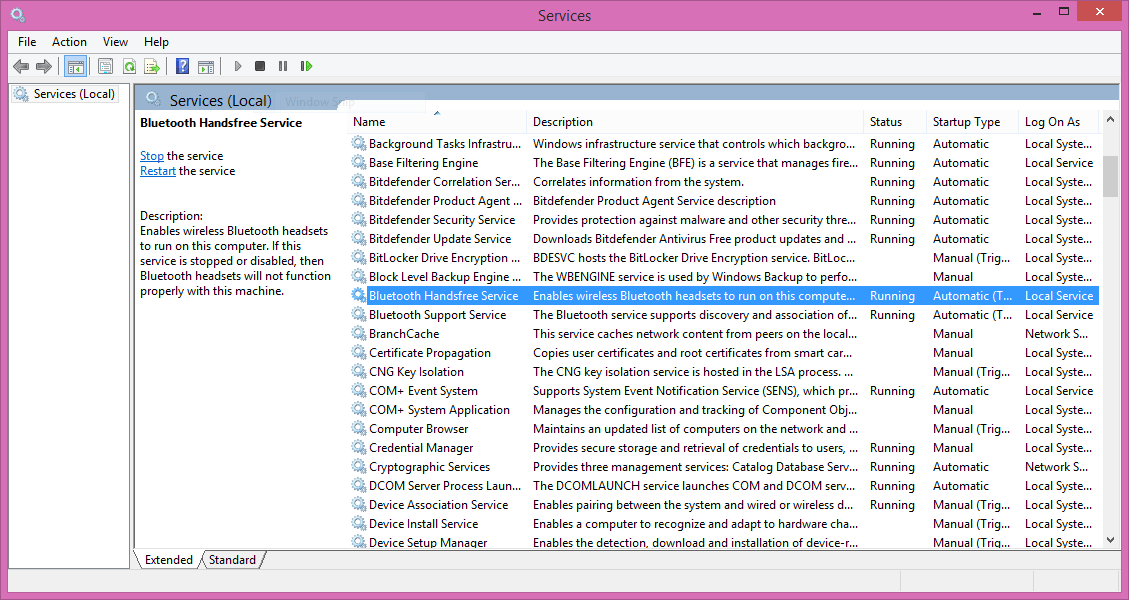This screenshot has height=600, width=1129.
Task: Click the Back arrow toolbar button
Action: [21, 66]
